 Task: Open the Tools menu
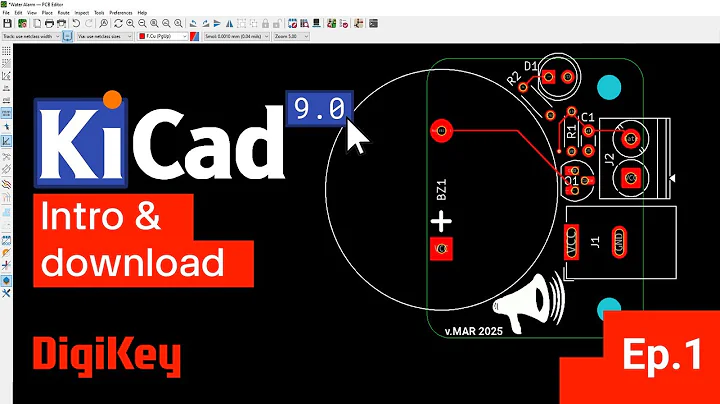(x=99, y=13)
